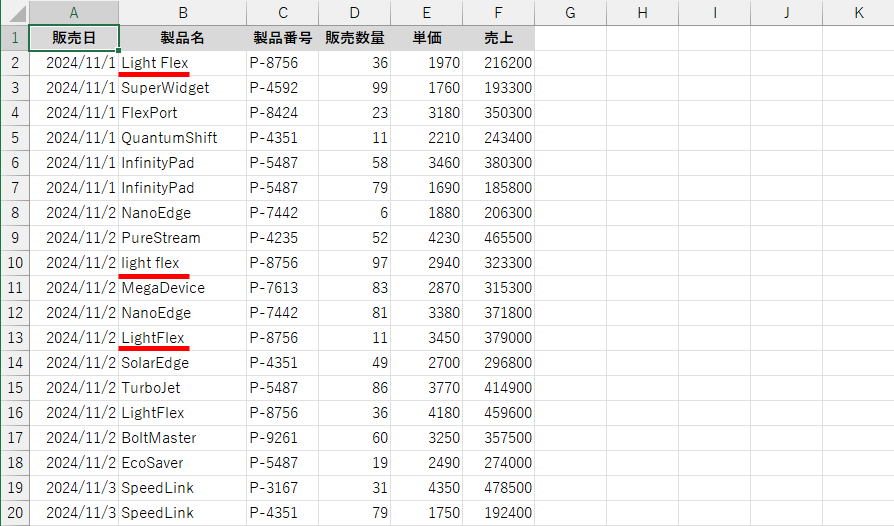The width and height of the screenshot is (894, 526).
Task: Select sales value 192400
Action: (x=498, y=513)
